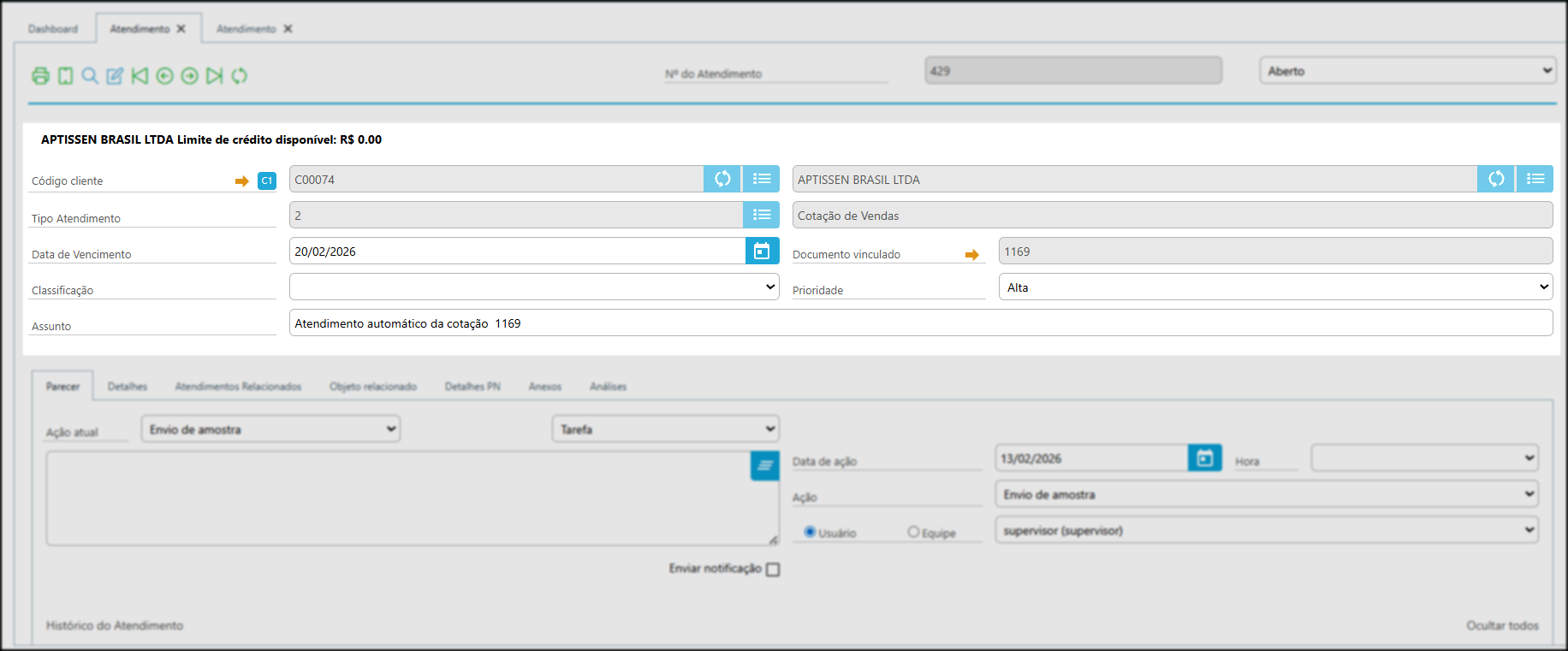Click the green refresh icon in the toolbar
This screenshot has width=1568, height=651.
(x=240, y=76)
